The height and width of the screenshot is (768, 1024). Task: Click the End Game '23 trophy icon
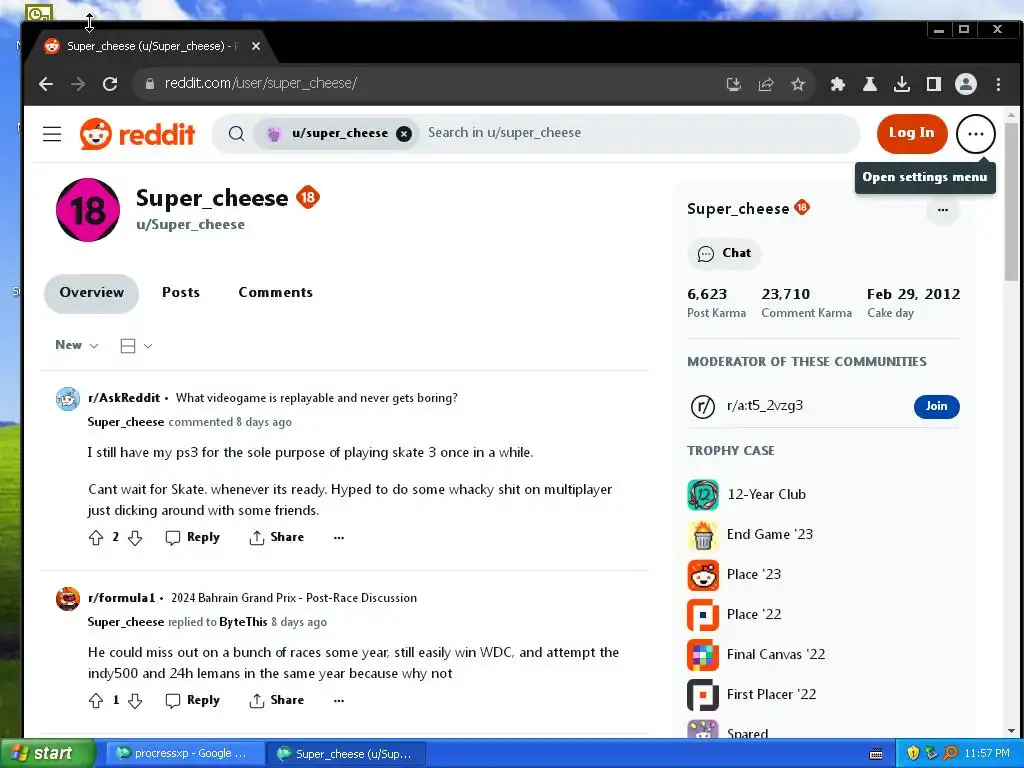tap(703, 535)
